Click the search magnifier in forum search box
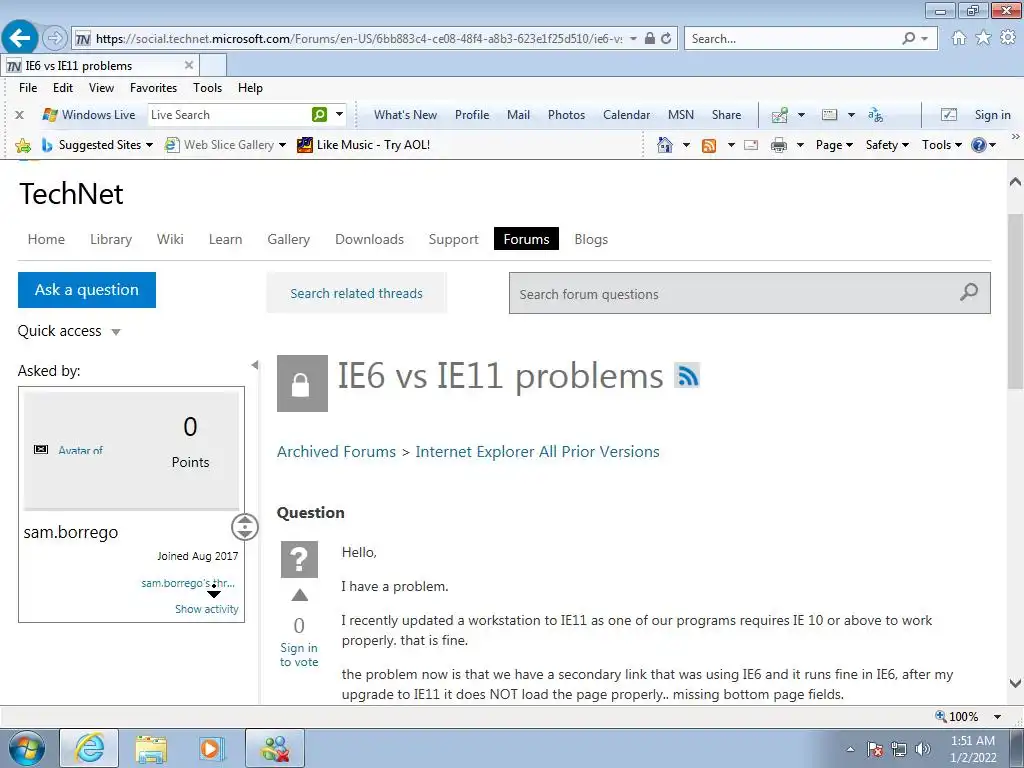The width and height of the screenshot is (1024, 768). 969,292
